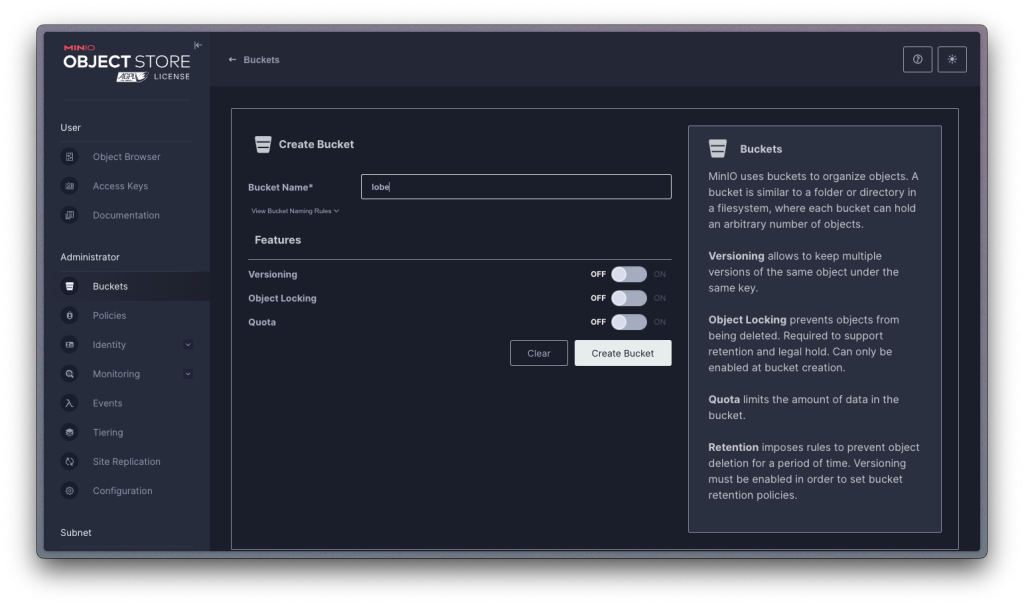This screenshot has width=1024, height=607.
Task: Click the Access Keys sidebar icon
Action: coord(69,186)
